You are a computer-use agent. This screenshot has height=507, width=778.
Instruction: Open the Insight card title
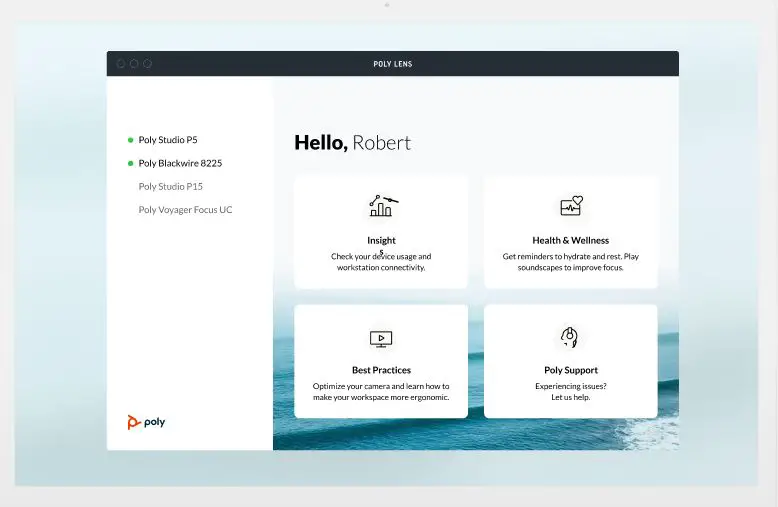click(381, 241)
